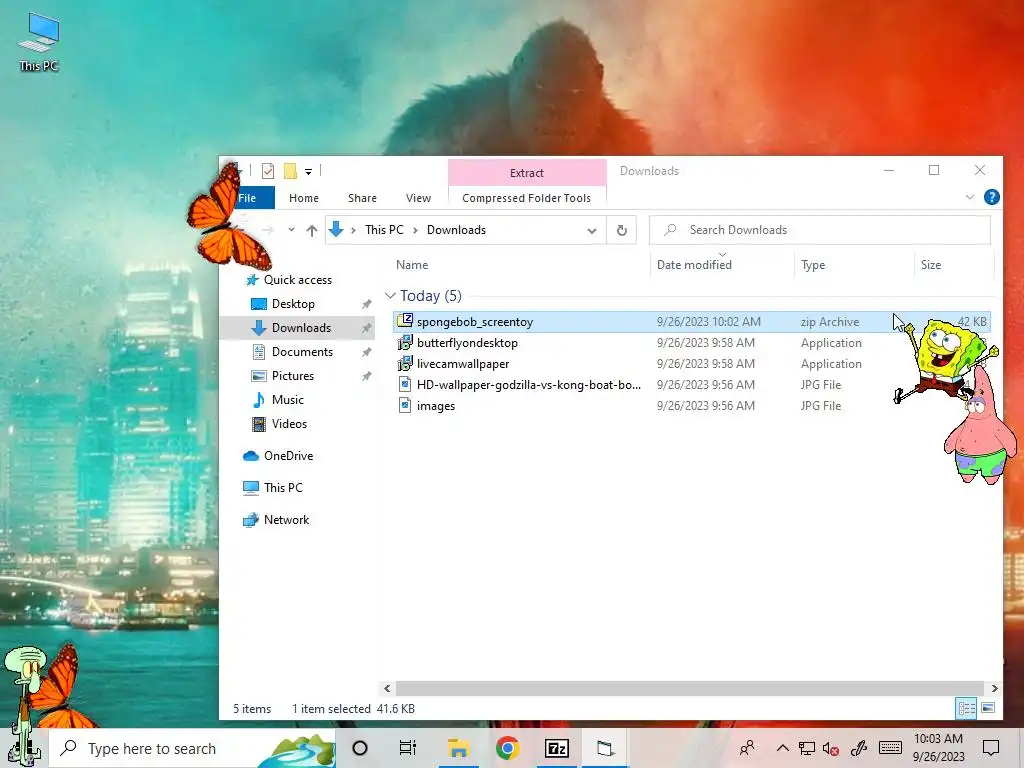This screenshot has width=1024, height=768.
Task: Click the Search Downloads field
Action: tap(820, 230)
